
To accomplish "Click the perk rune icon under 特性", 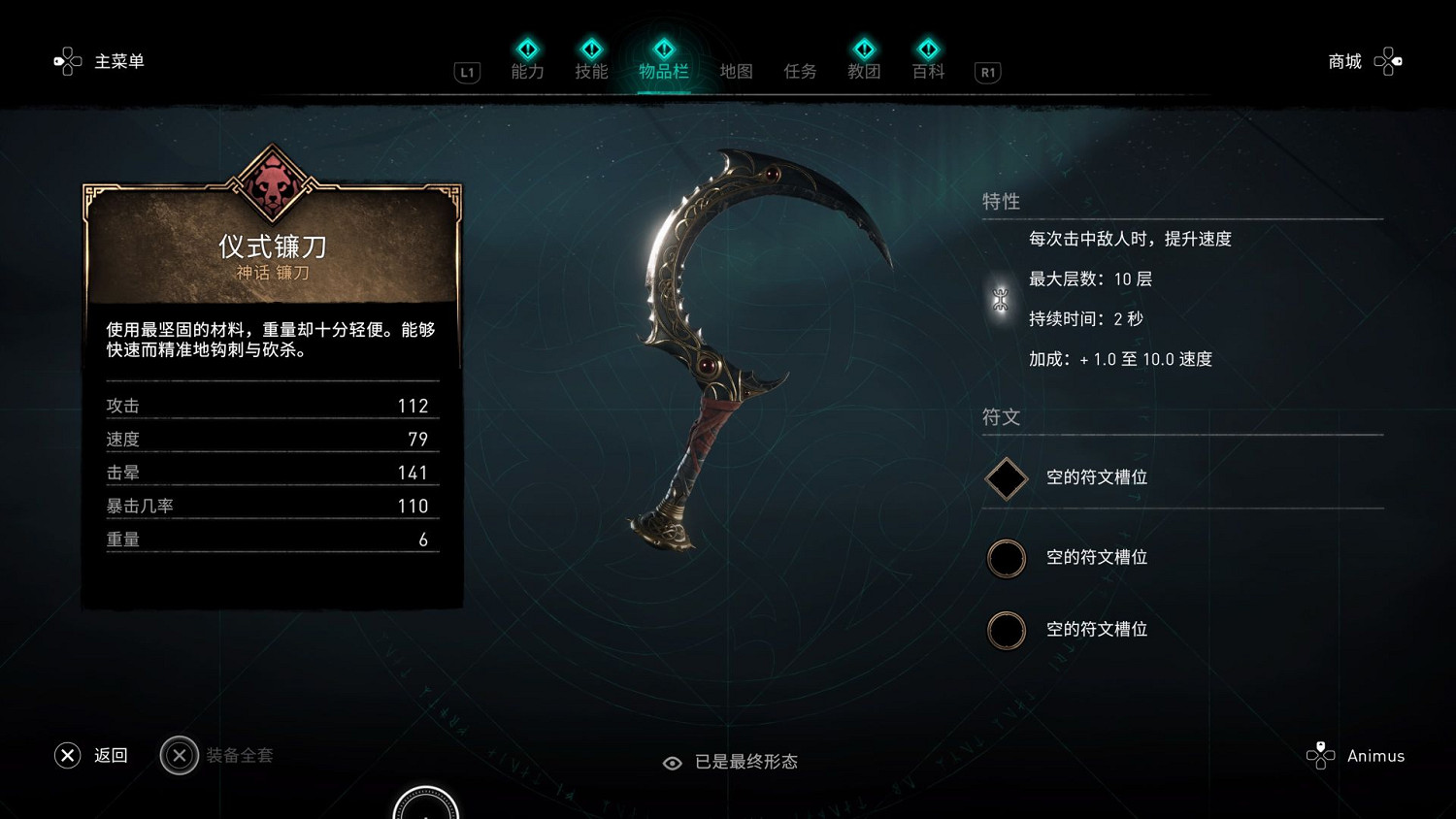I will point(1001,299).
